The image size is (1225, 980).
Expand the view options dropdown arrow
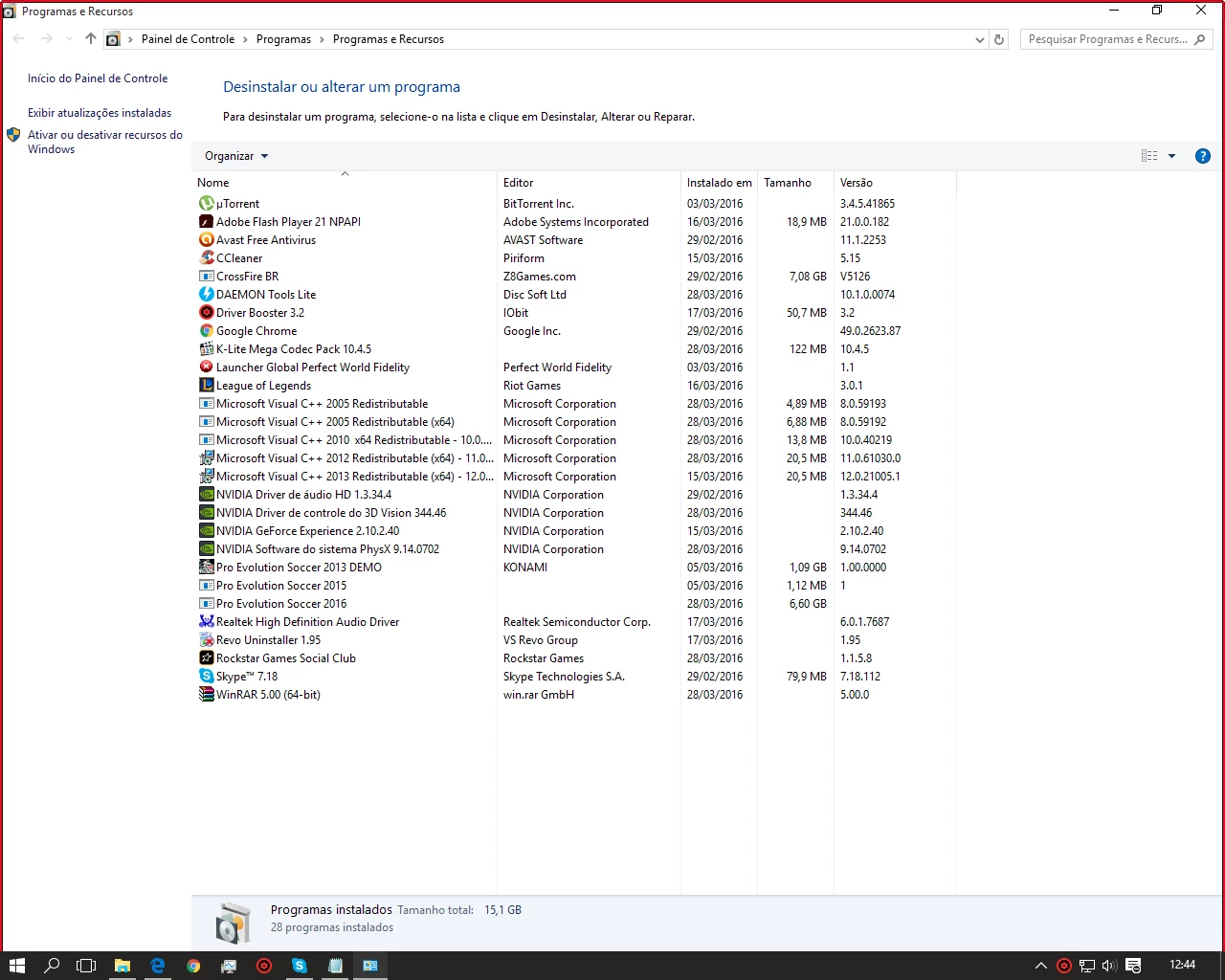click(1171, 156)
